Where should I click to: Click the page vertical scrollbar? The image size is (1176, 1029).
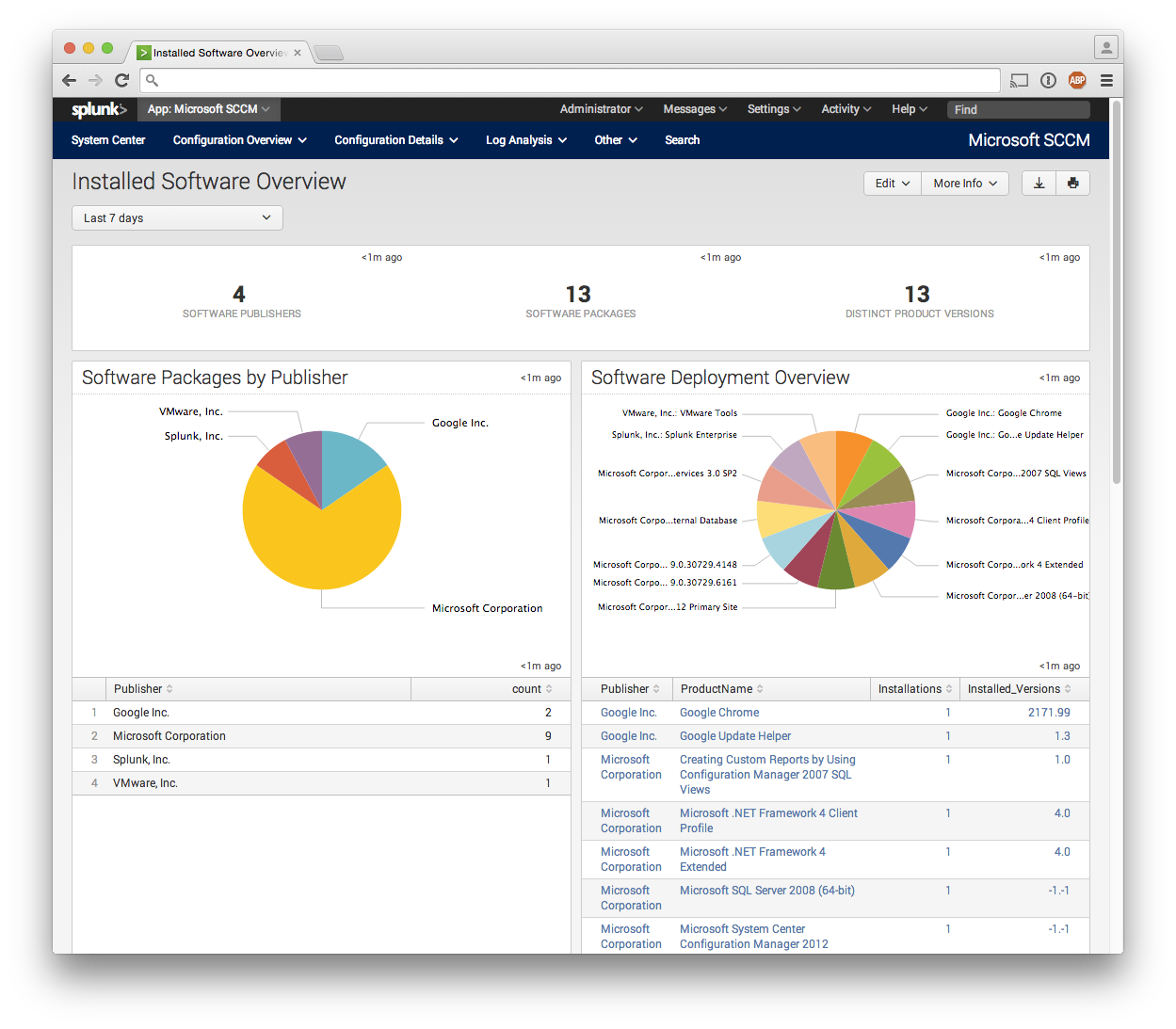coord(1117,292)
